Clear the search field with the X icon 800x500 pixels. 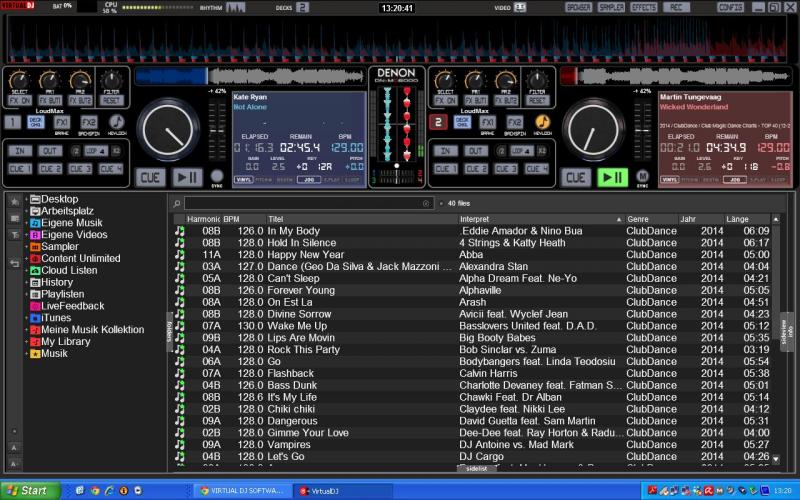click(x=426, y=204)
